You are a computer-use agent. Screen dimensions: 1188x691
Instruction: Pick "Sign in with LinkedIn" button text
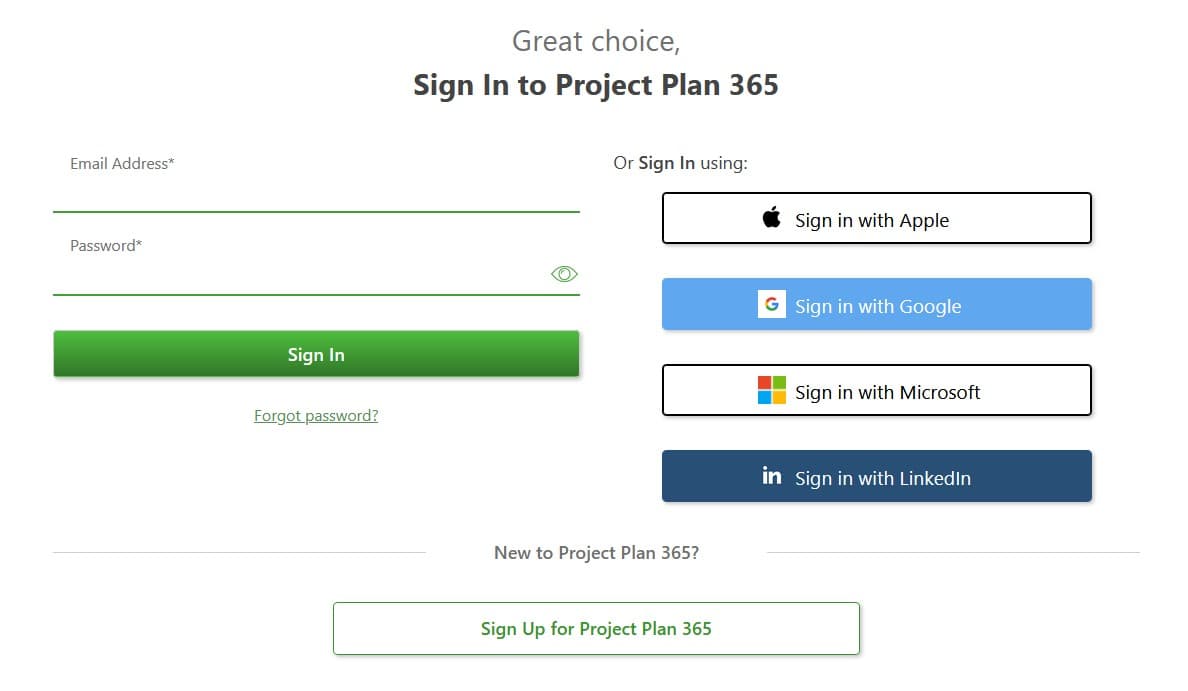click(x=883, y=479)
